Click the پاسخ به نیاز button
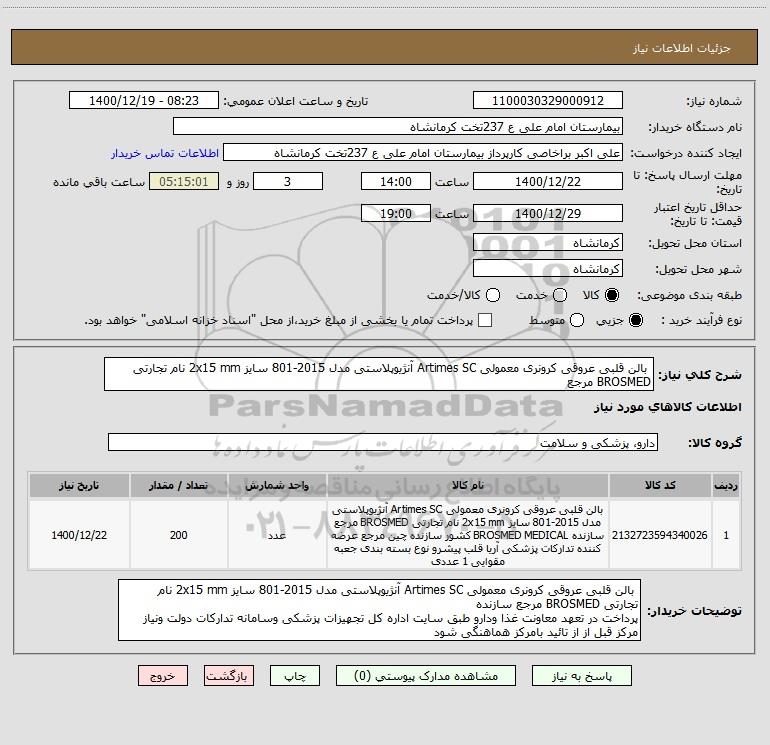This screenshot has width=770, height=745. coord(581,676)
